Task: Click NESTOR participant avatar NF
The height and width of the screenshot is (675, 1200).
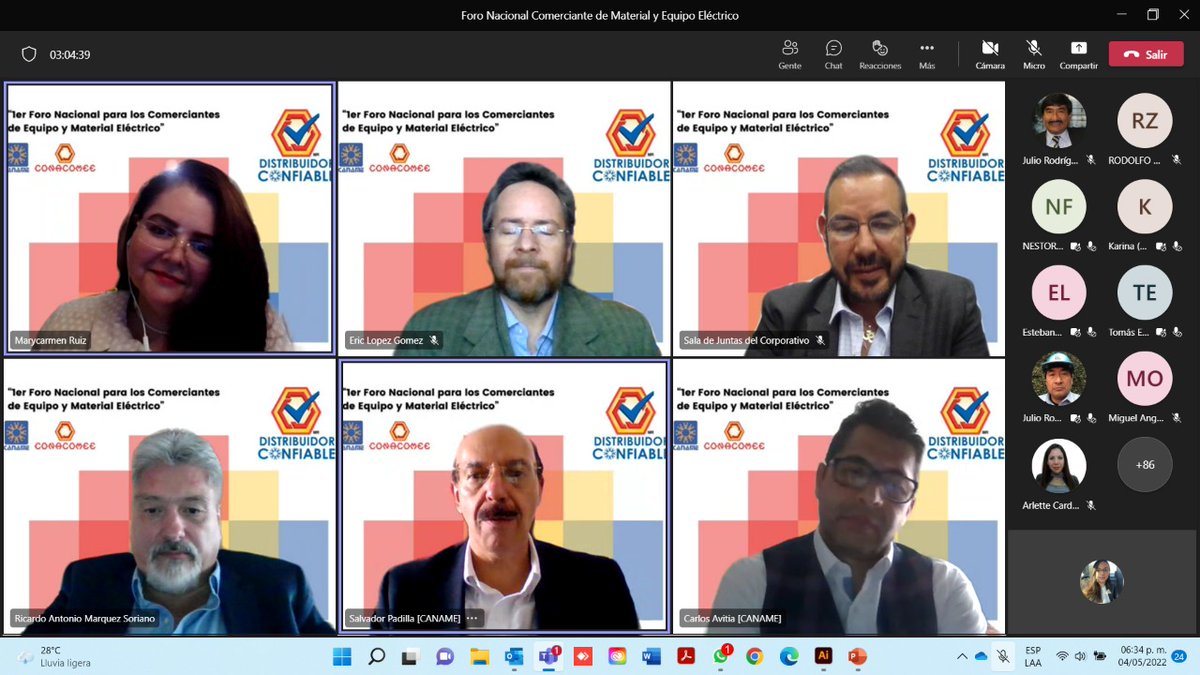Action: 1059,207
